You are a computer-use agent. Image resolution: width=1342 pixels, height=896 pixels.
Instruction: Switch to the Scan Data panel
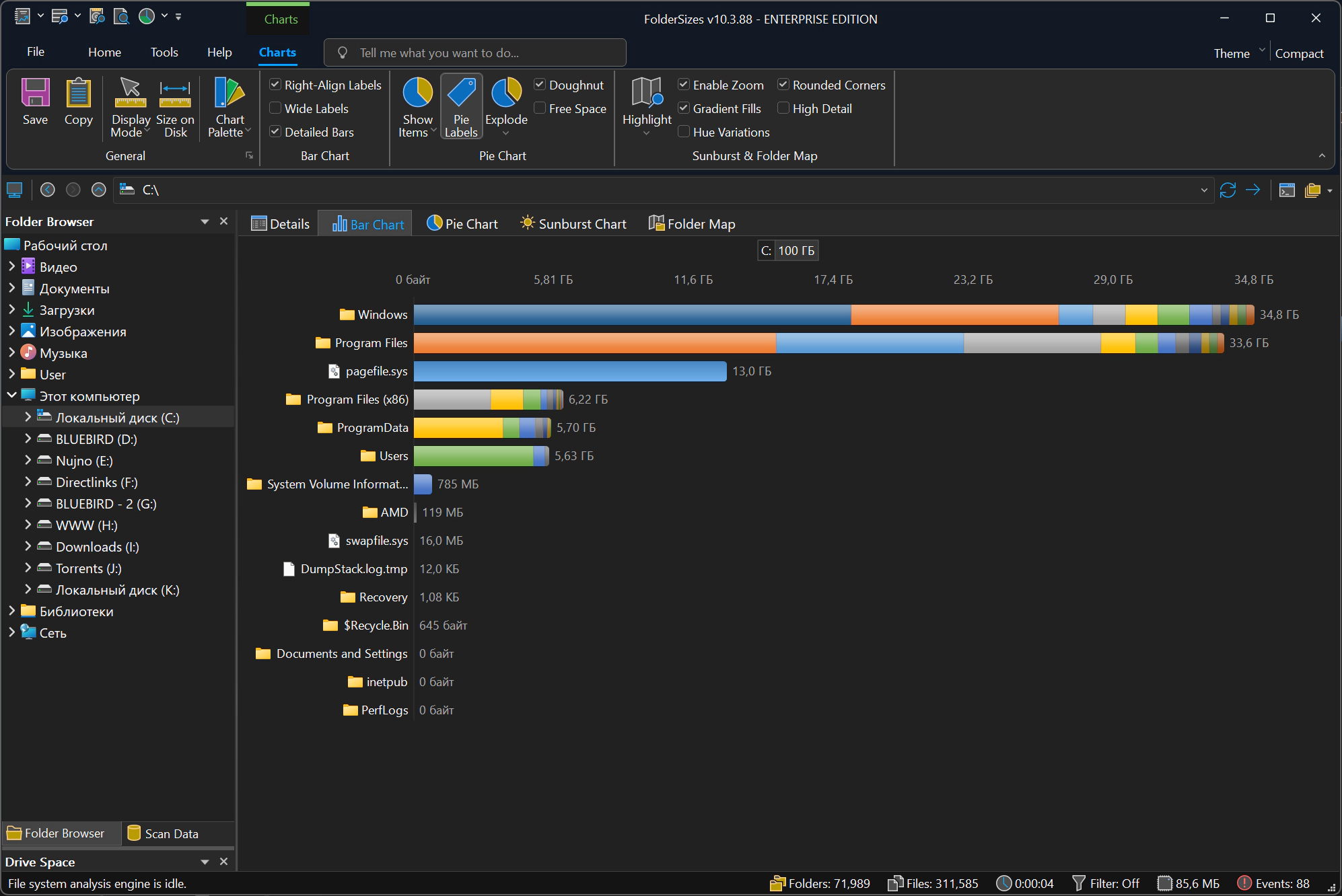point(163,833)
